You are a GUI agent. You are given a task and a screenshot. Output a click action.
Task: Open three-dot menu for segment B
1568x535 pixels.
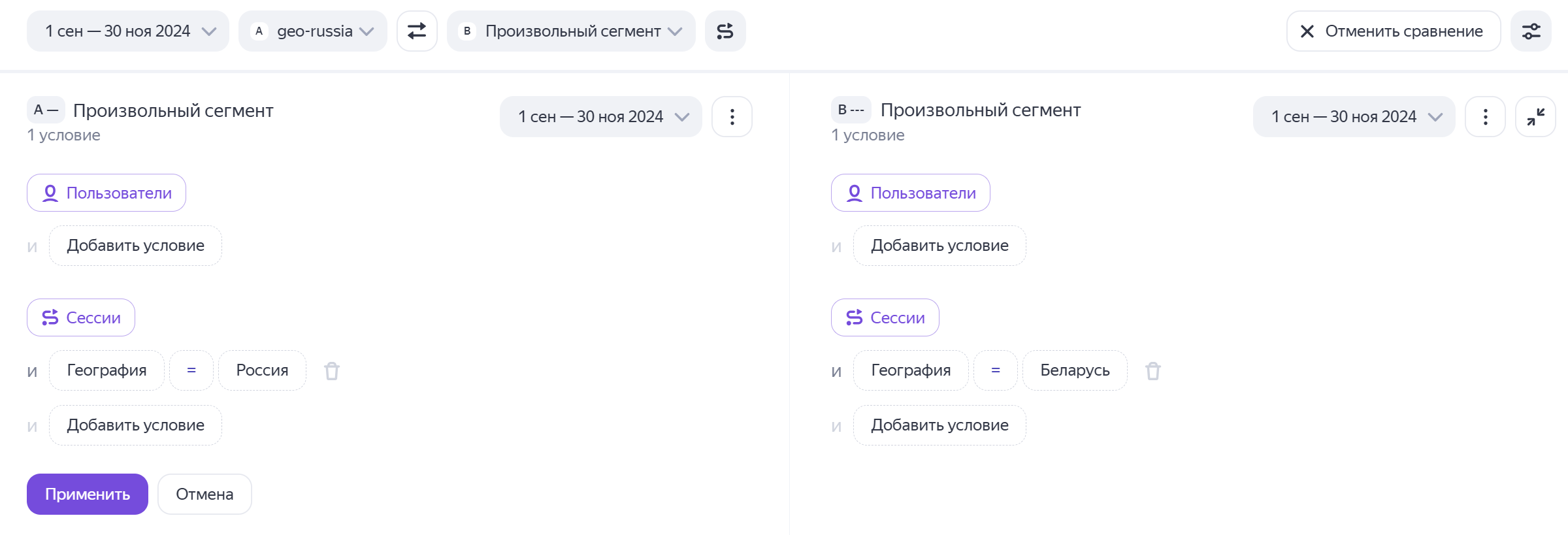[x=1485, y=117]
